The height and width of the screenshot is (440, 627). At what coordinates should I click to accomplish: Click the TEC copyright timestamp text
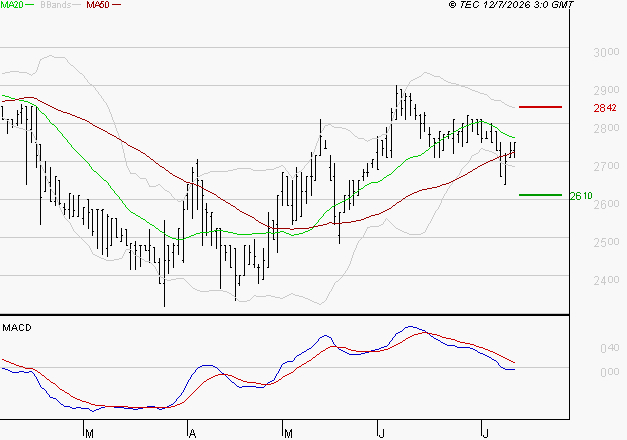tap(511, 5)
